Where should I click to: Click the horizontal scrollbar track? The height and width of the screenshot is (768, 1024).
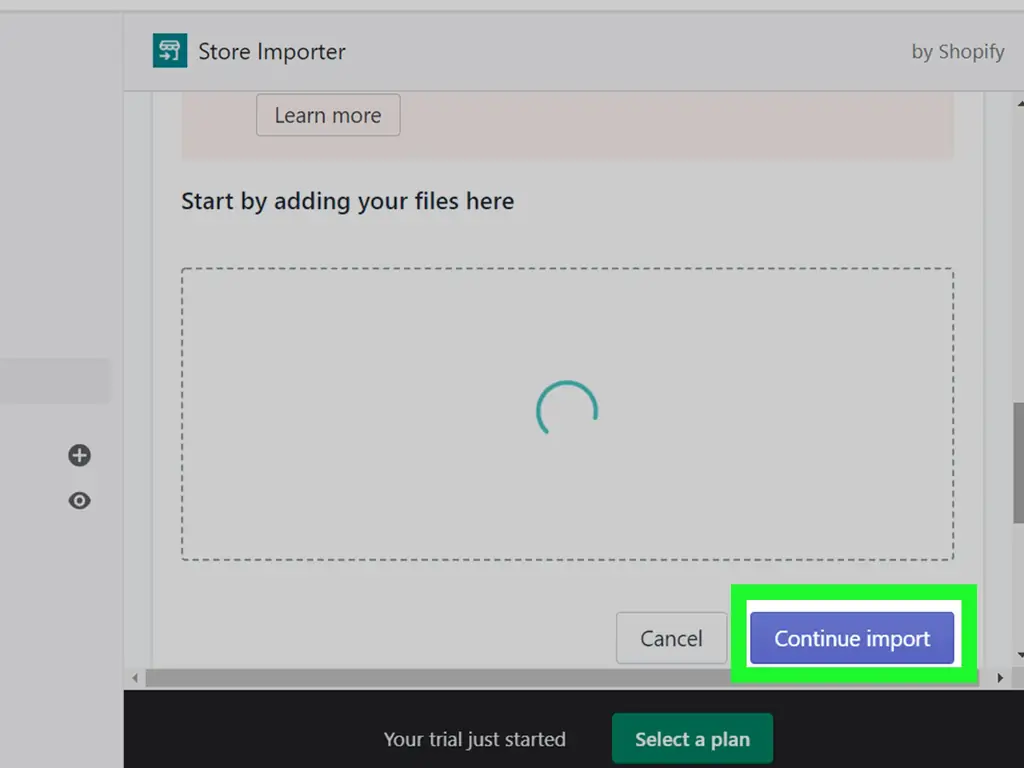click(x=568, y=678)
